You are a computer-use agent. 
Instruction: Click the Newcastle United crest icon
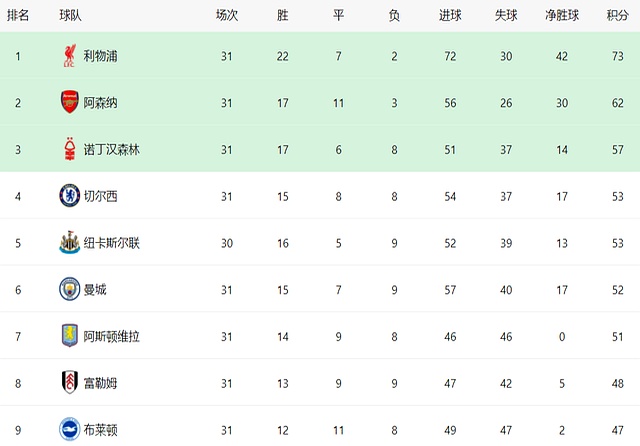(x=68, y=243)
